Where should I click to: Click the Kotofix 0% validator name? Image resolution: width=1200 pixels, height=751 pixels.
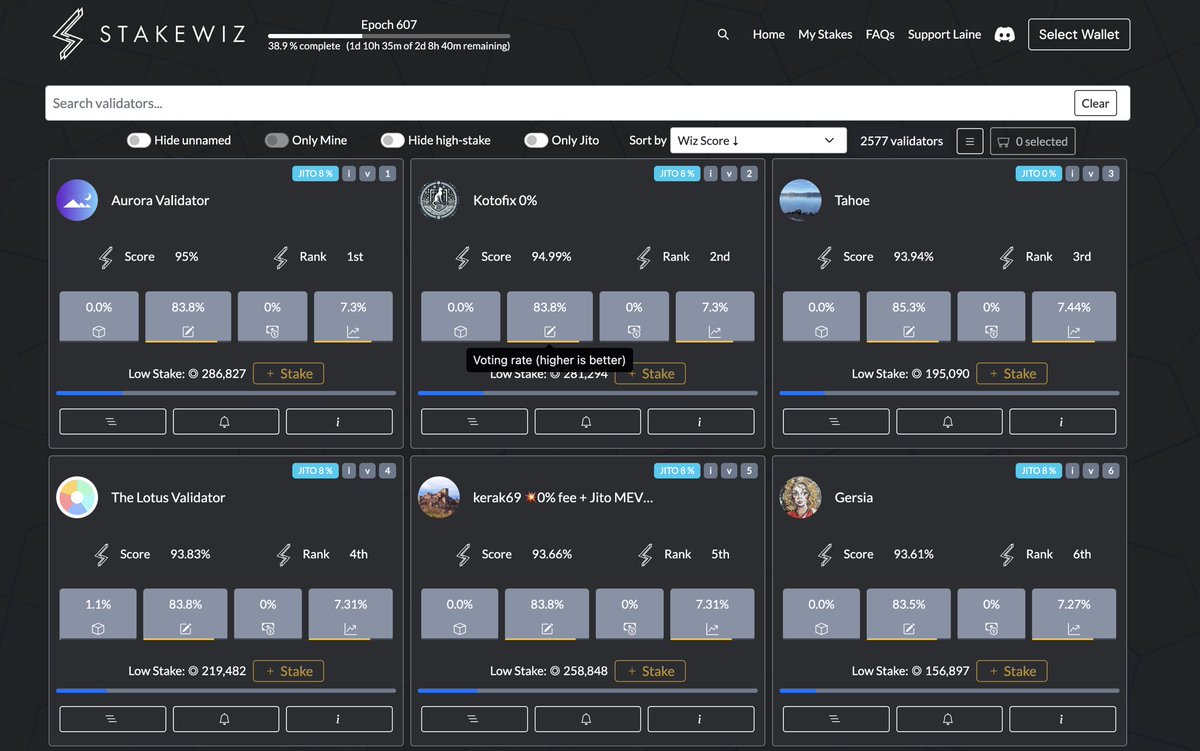click(x=505, y=200)
